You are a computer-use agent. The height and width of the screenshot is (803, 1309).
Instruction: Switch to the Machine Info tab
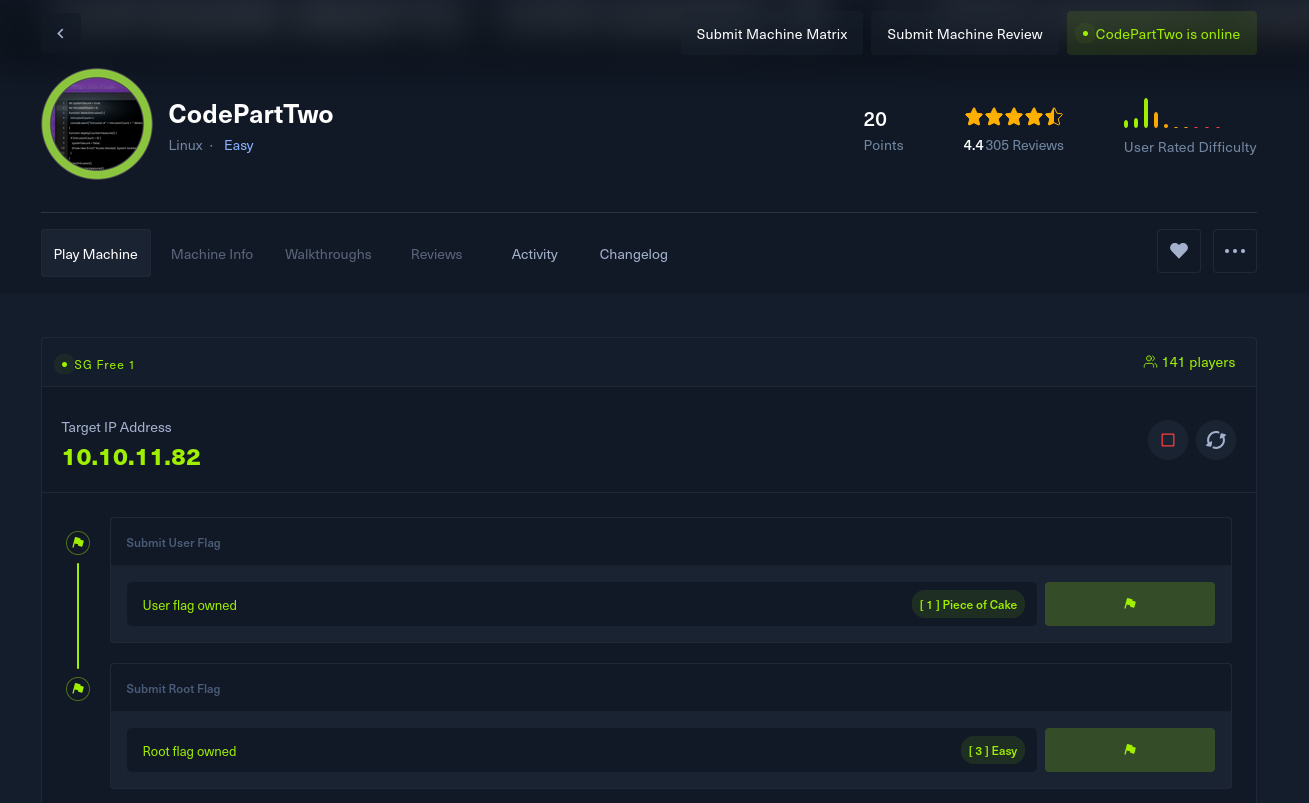(212, 254)
